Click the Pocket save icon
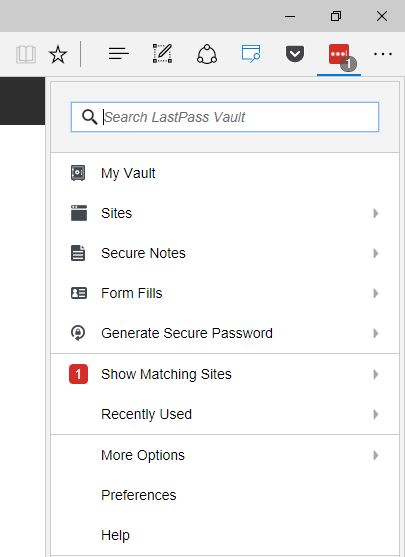The width and height of the screenshot is (405, 557). 295,54
